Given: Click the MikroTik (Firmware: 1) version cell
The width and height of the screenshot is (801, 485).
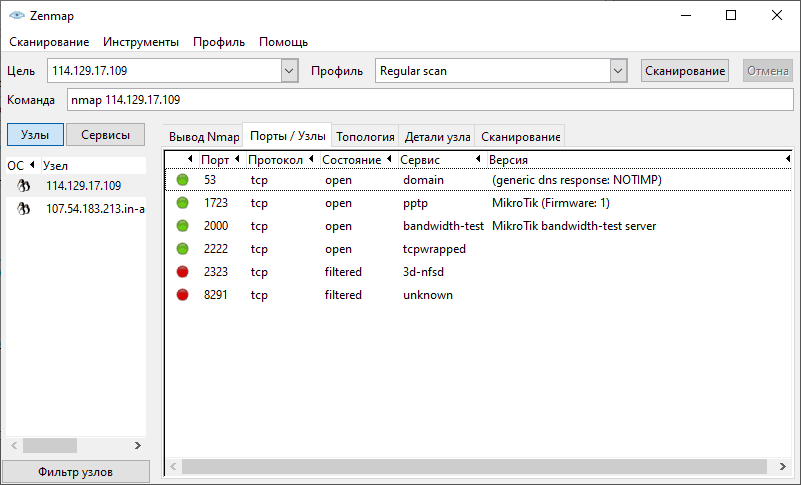Looking at the screenshot, I should [551, 203].
